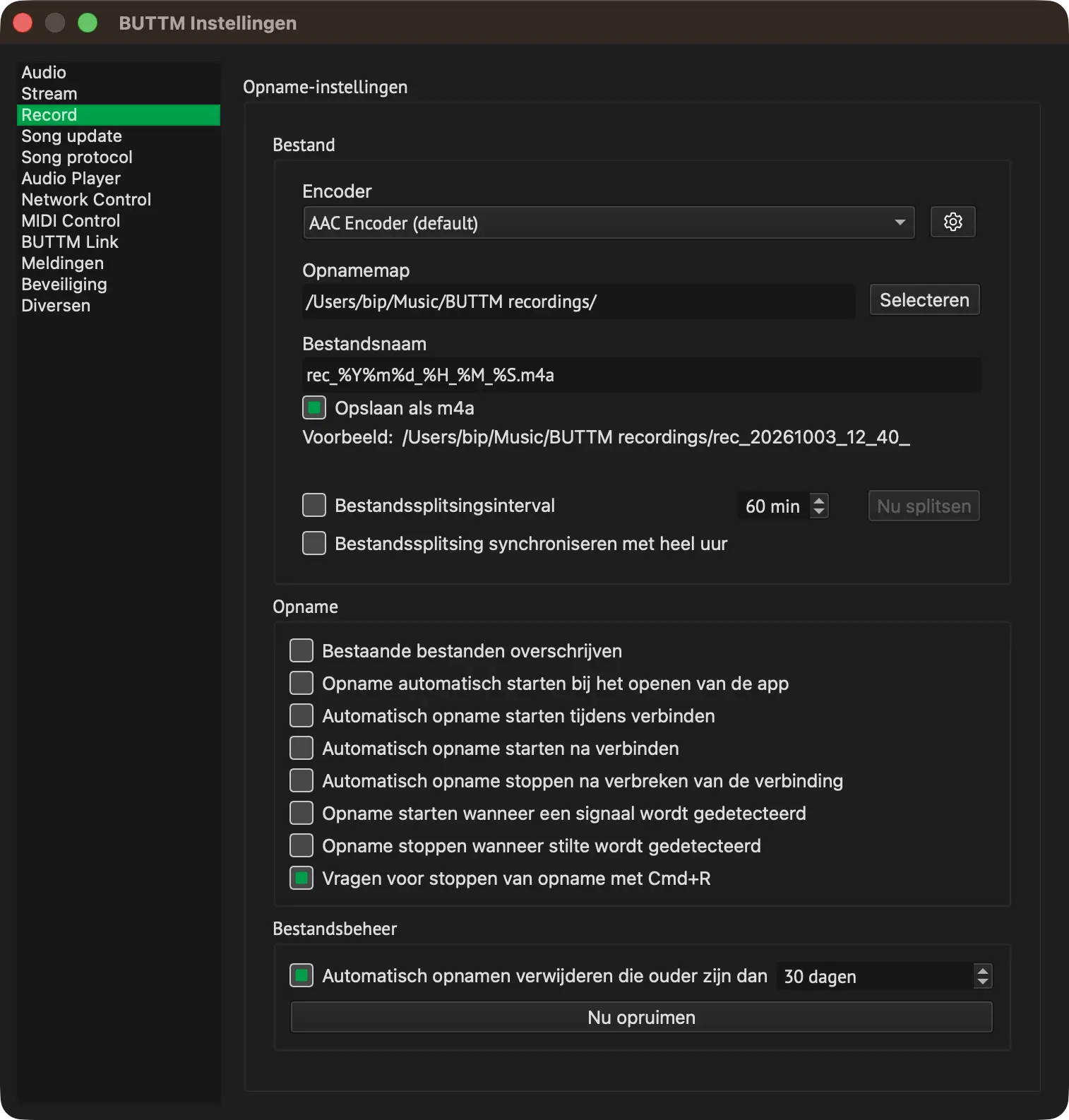Click the Bestandsnaam input field
Image resolution: width=1069 pixels, height=1120 pixels.
coord(641,375)
